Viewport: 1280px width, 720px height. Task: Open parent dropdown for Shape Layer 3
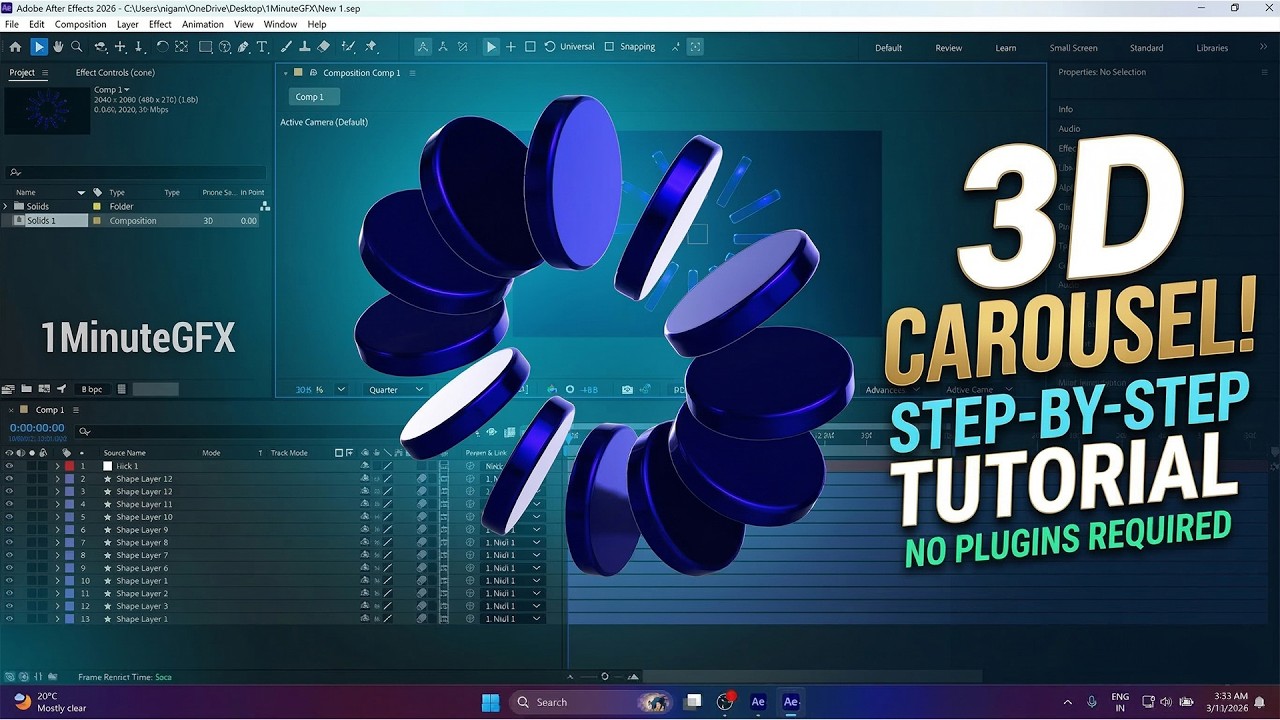click(513, 606)
